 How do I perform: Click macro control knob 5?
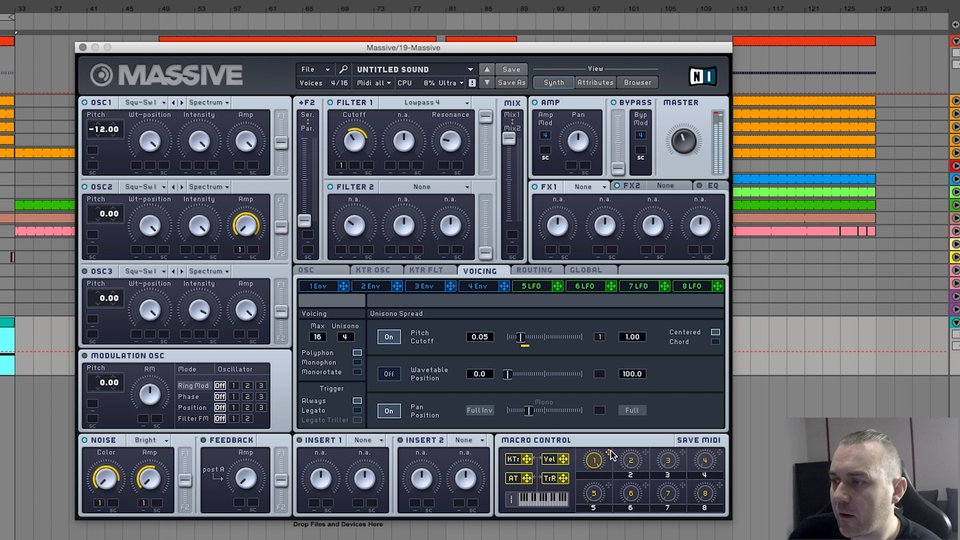click(593, 493)
